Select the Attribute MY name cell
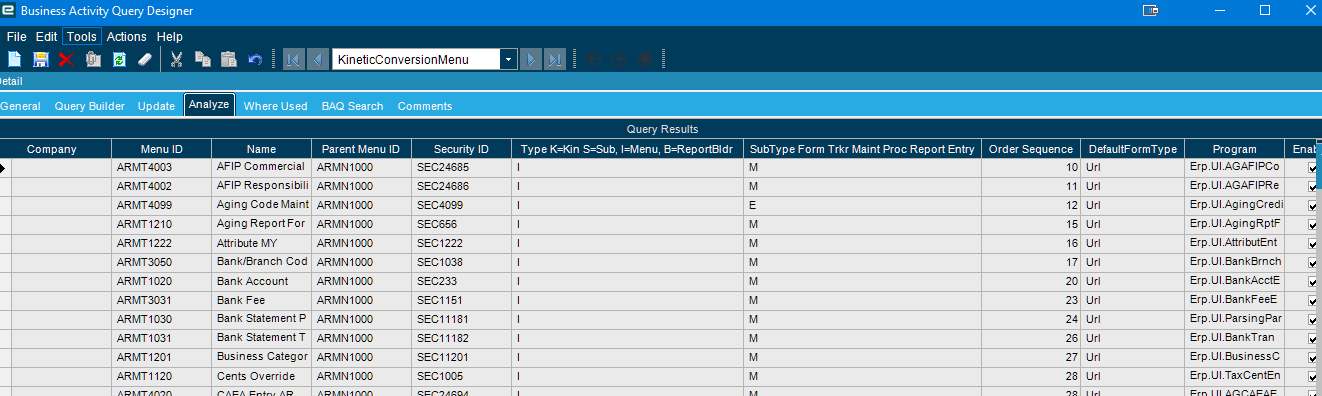 261,244
